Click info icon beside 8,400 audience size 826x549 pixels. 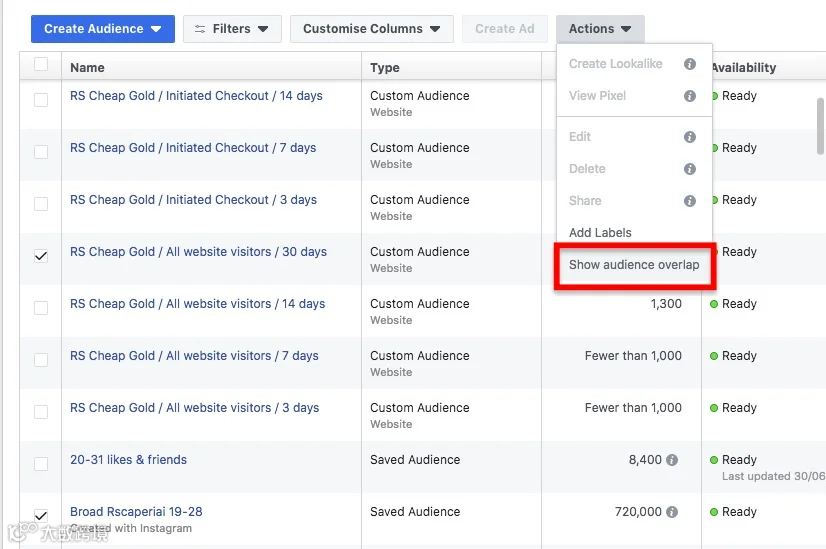point(672,460)
